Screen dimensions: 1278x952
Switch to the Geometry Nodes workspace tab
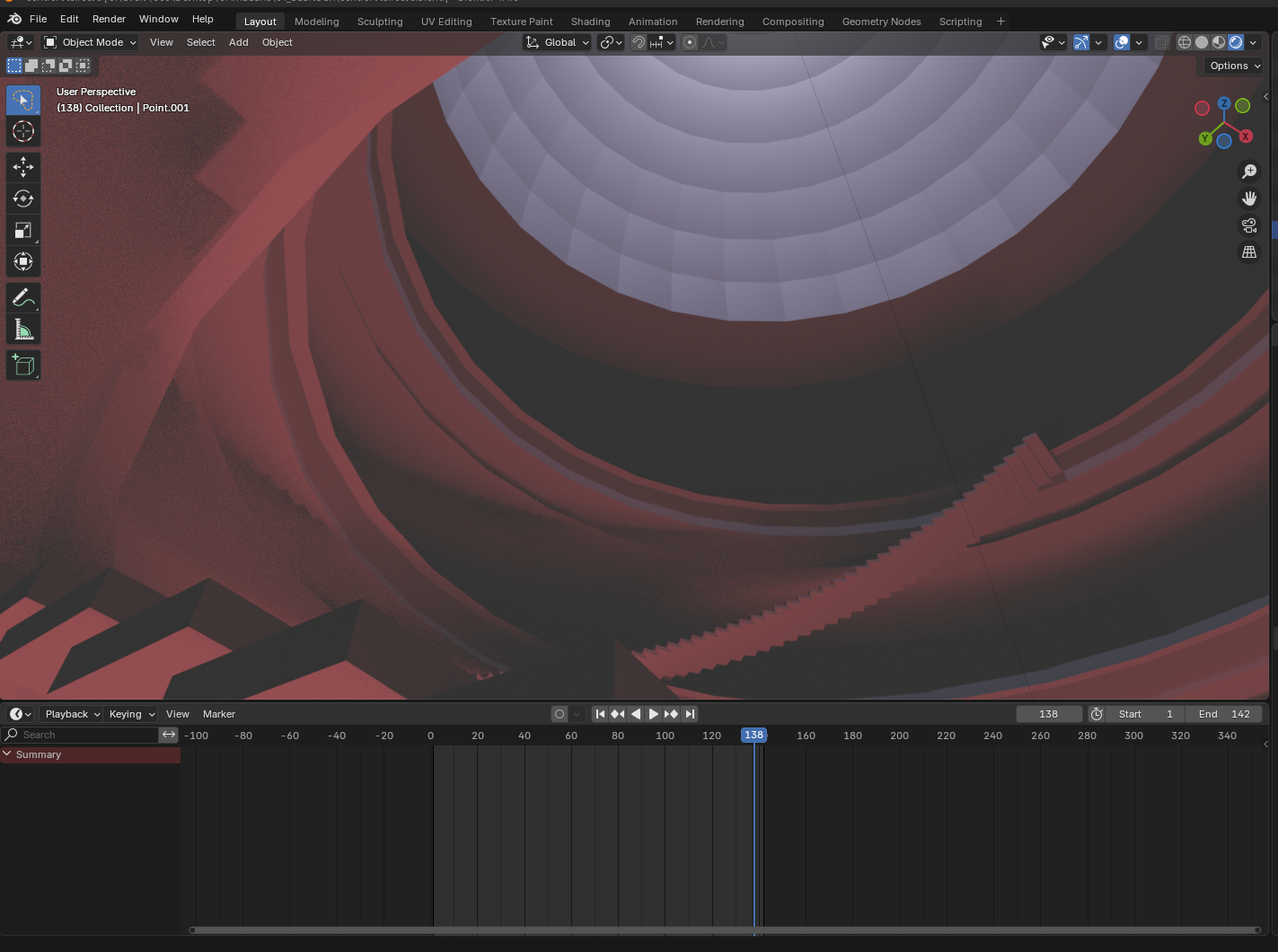[x=881, y=22]
